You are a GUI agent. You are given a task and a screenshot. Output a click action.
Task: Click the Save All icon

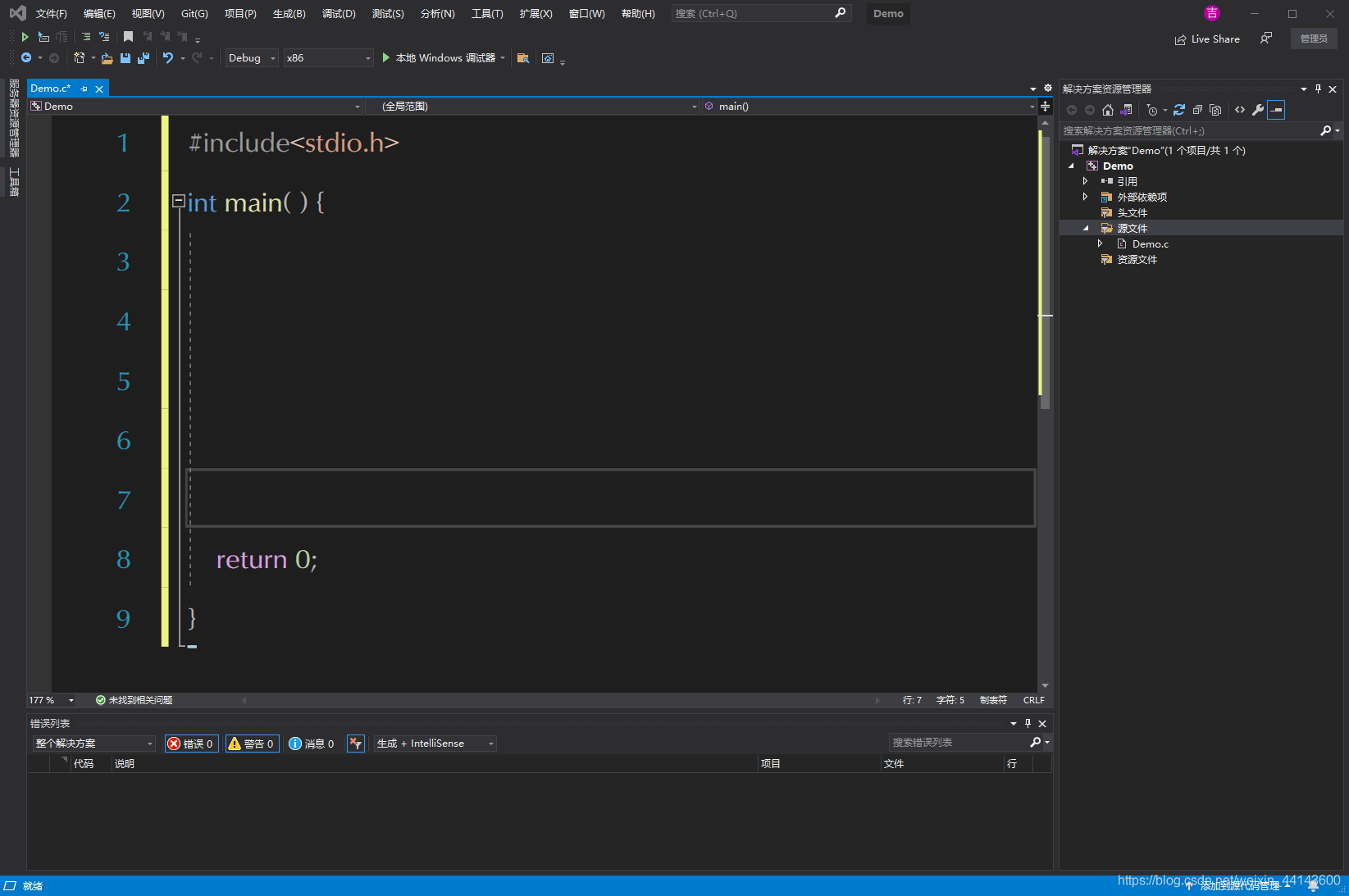(144, 57)
